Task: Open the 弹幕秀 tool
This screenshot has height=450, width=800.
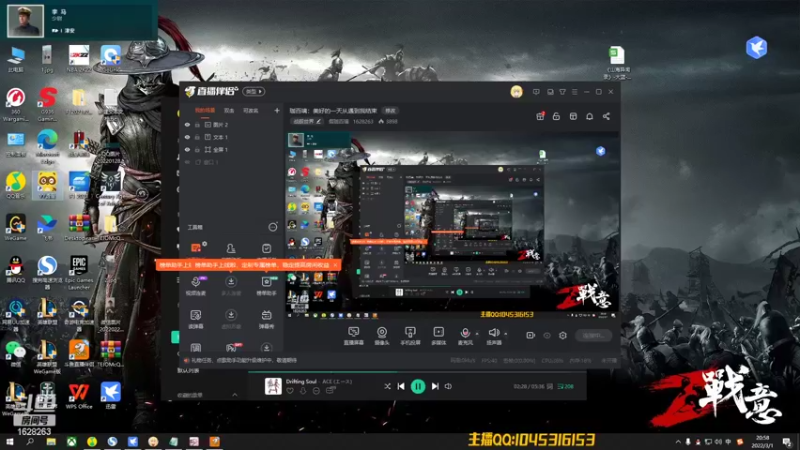Action: point(266,319)
